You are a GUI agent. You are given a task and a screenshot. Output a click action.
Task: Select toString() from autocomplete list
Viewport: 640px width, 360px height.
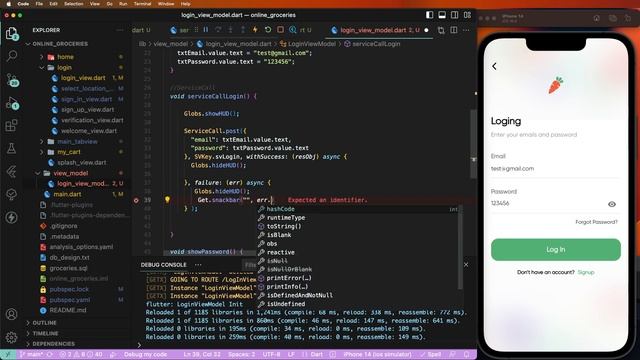284,226
